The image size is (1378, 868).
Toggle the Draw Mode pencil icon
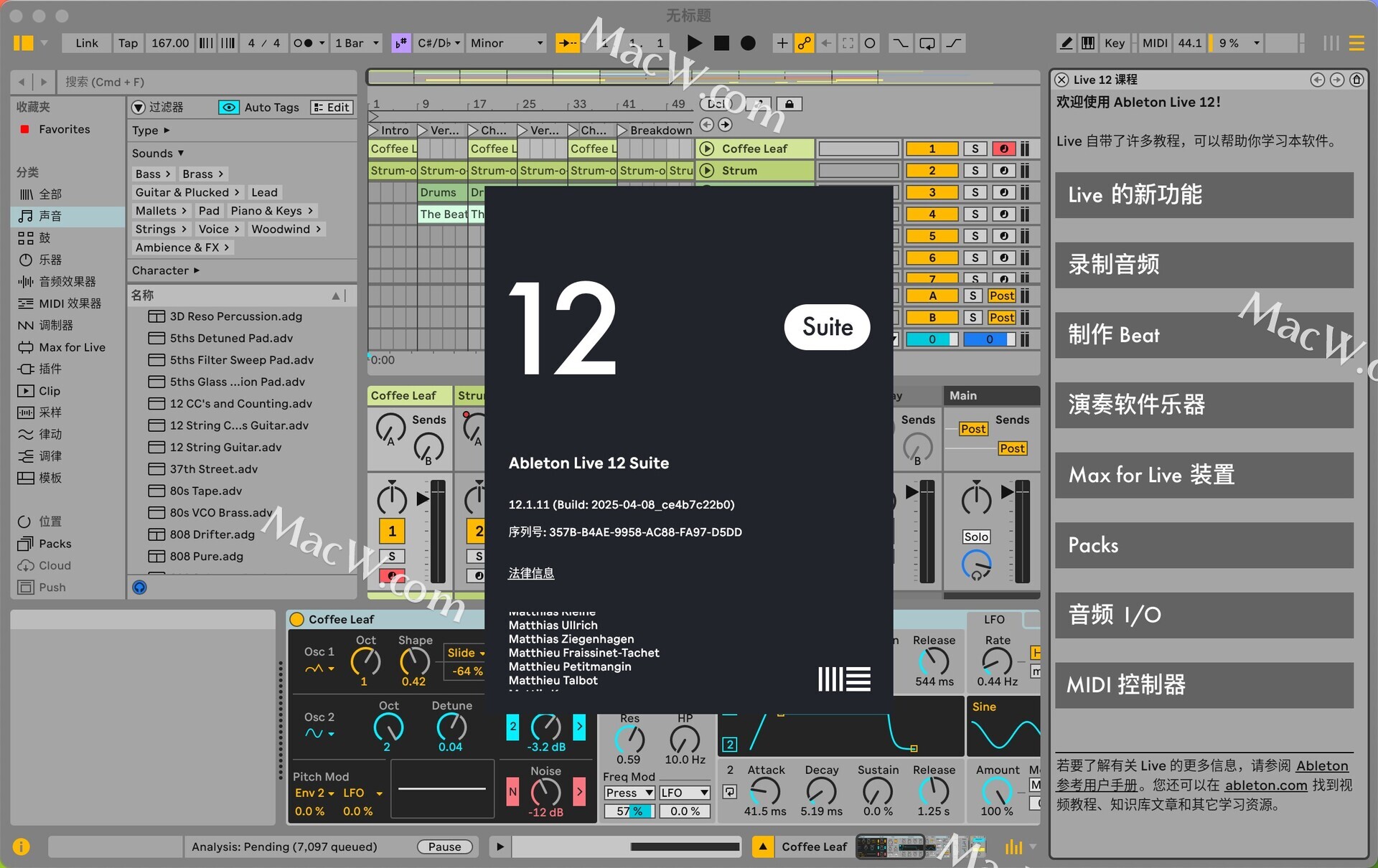1067,43
